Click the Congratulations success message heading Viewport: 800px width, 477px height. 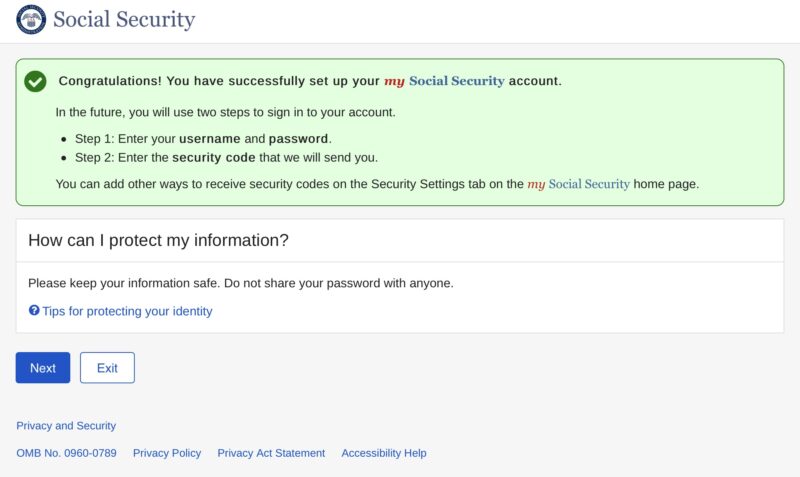[x=310, y=81]
